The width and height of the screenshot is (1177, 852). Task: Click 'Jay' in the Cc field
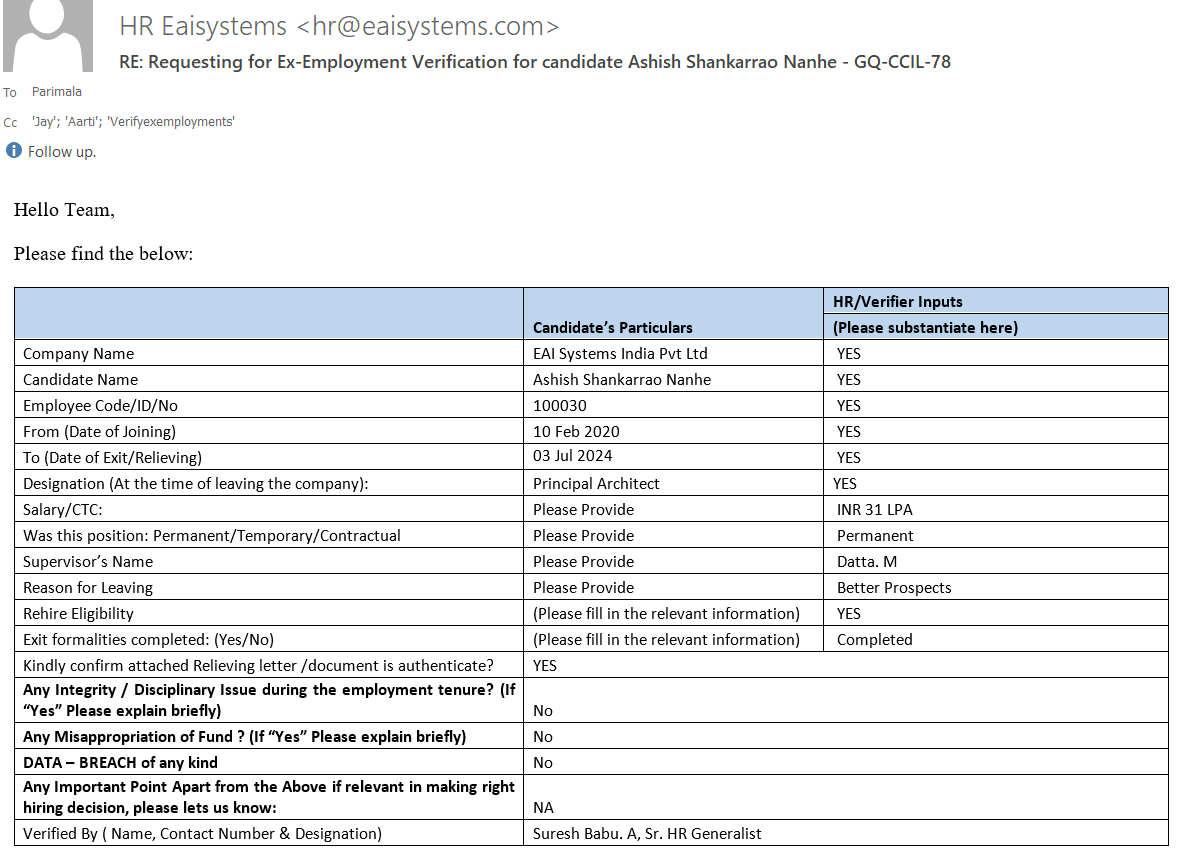[x=45, y=122]
